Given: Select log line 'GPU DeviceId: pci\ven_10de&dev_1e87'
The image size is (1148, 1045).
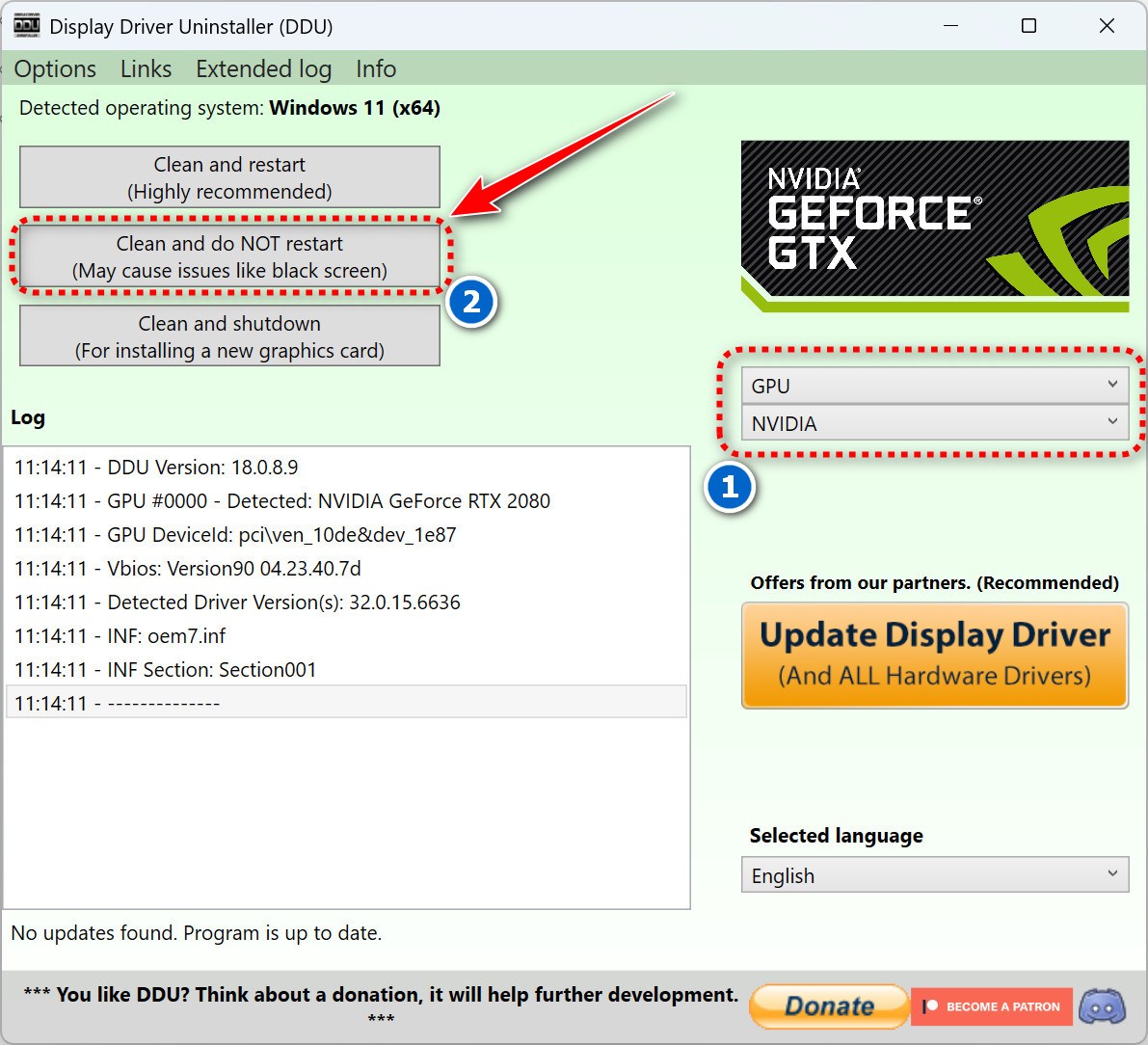Looking at the screenshot, I should point(346,535).
